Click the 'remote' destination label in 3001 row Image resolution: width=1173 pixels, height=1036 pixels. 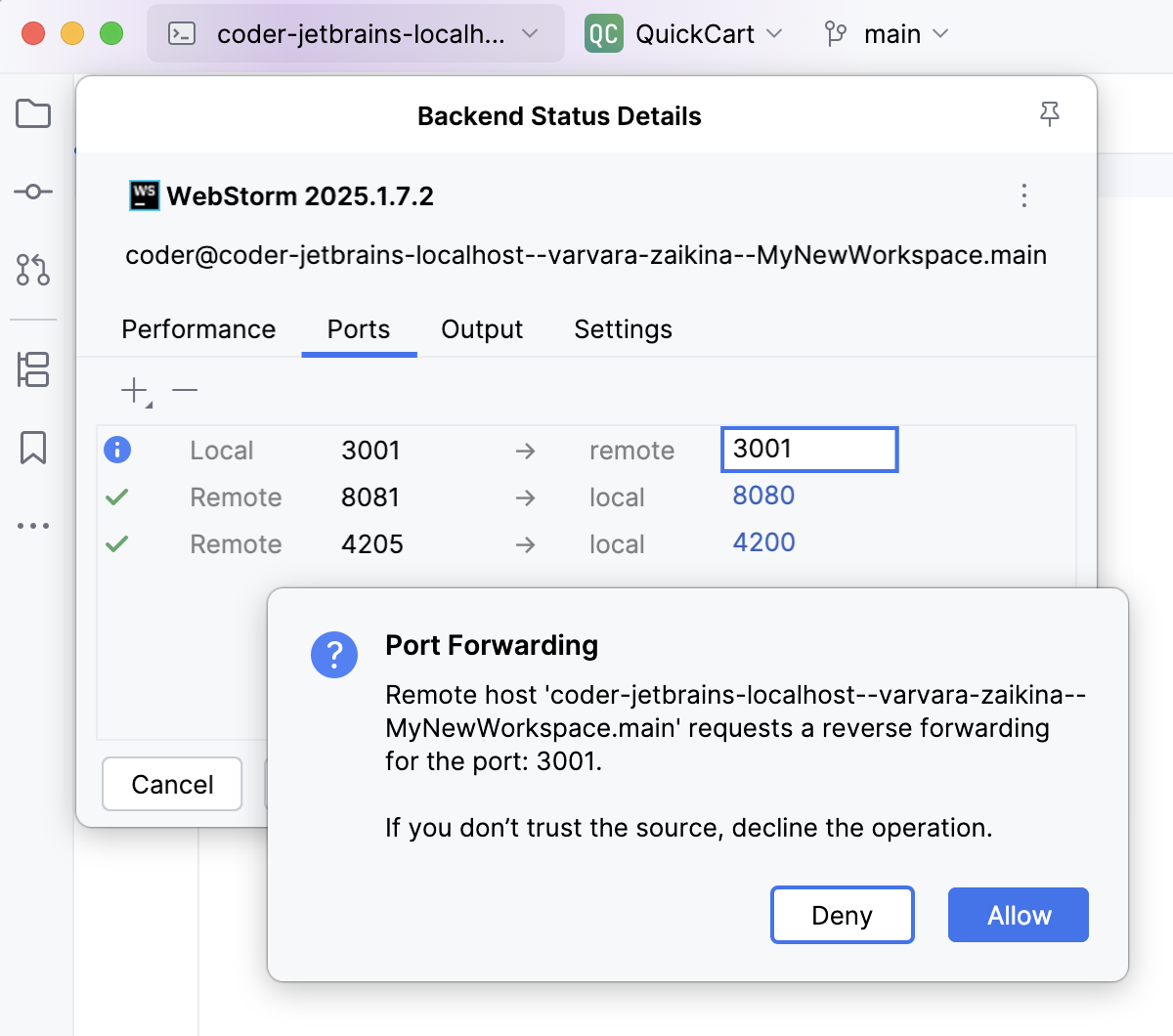631,451
